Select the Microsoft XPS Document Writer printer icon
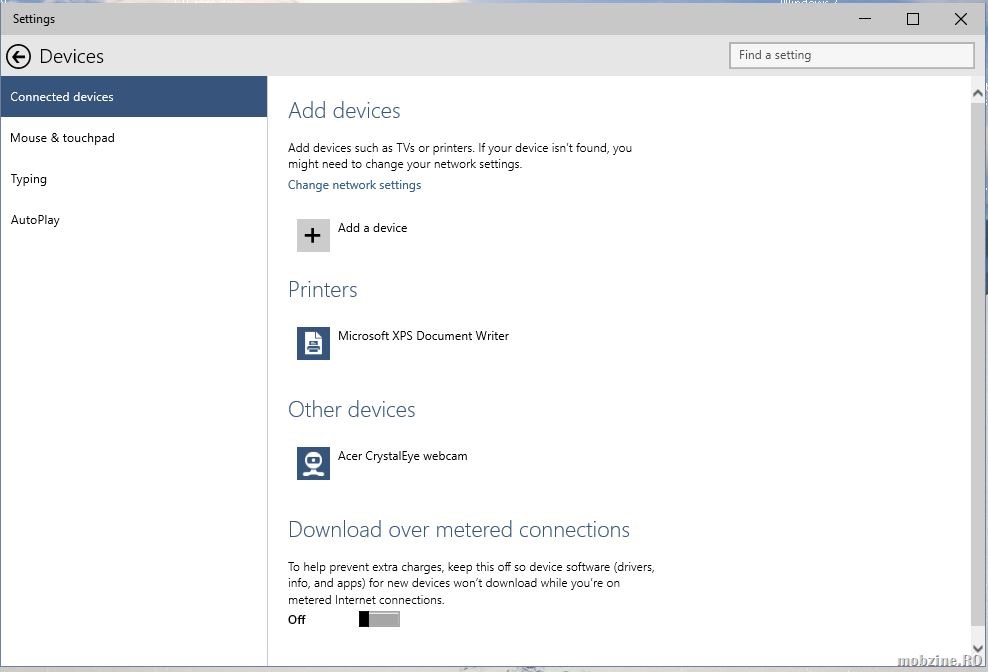The width and height of the screenshot is (988, 672). point(313,343)
